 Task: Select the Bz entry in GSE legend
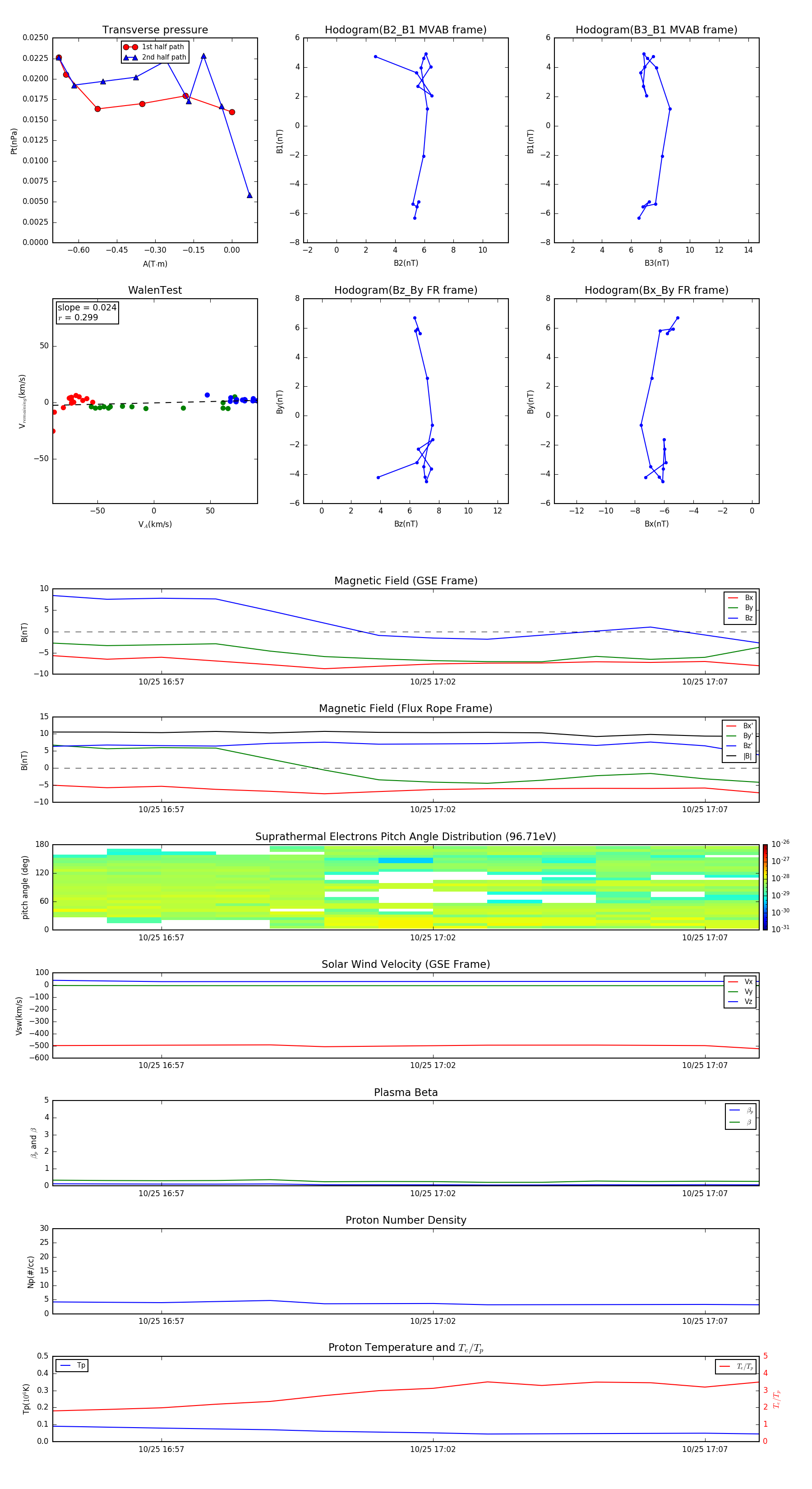point(740,618)
